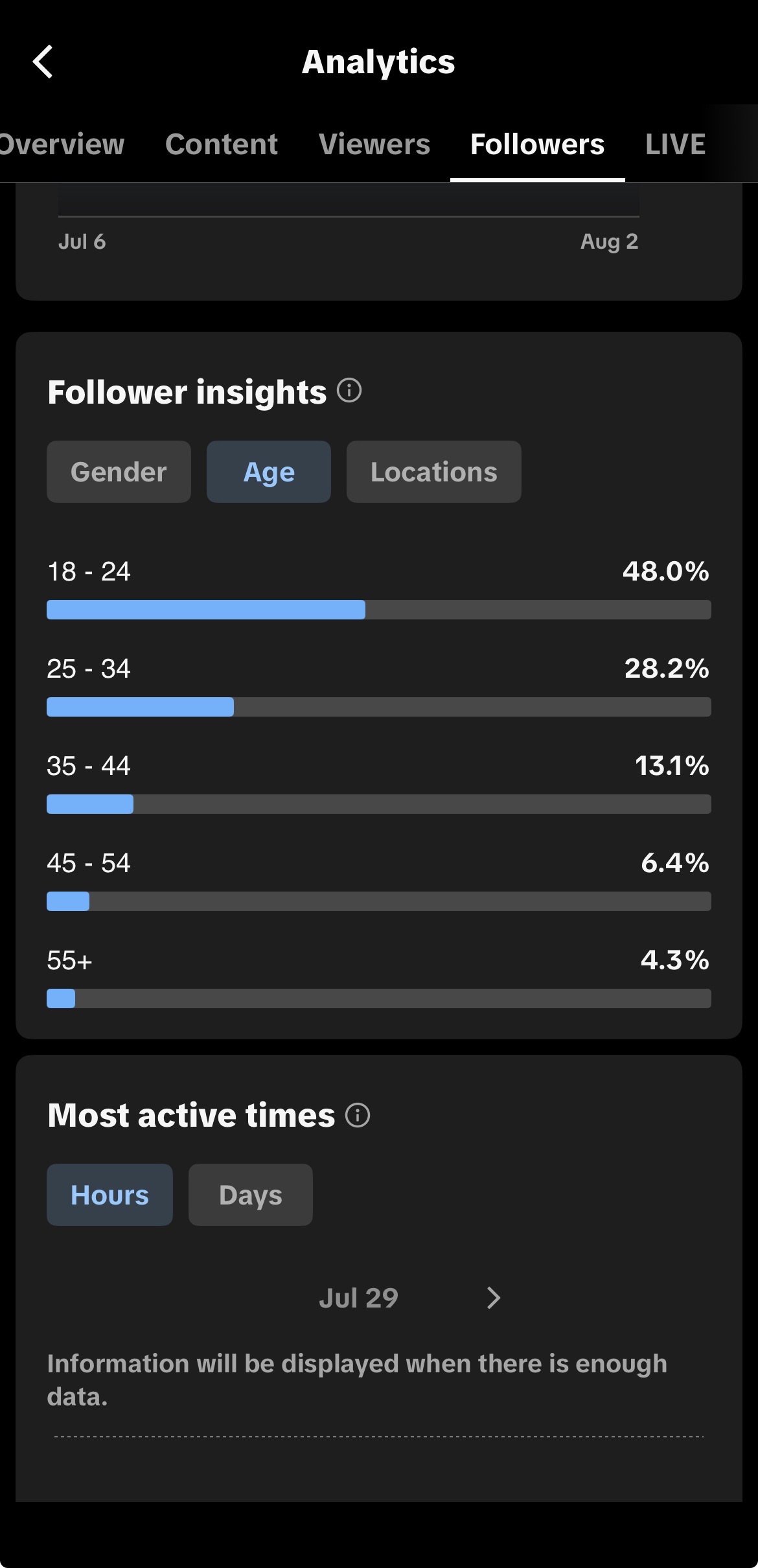Go to next day after Jul 29
This screenshot has width=758, height=1568.
point(493,1298)
